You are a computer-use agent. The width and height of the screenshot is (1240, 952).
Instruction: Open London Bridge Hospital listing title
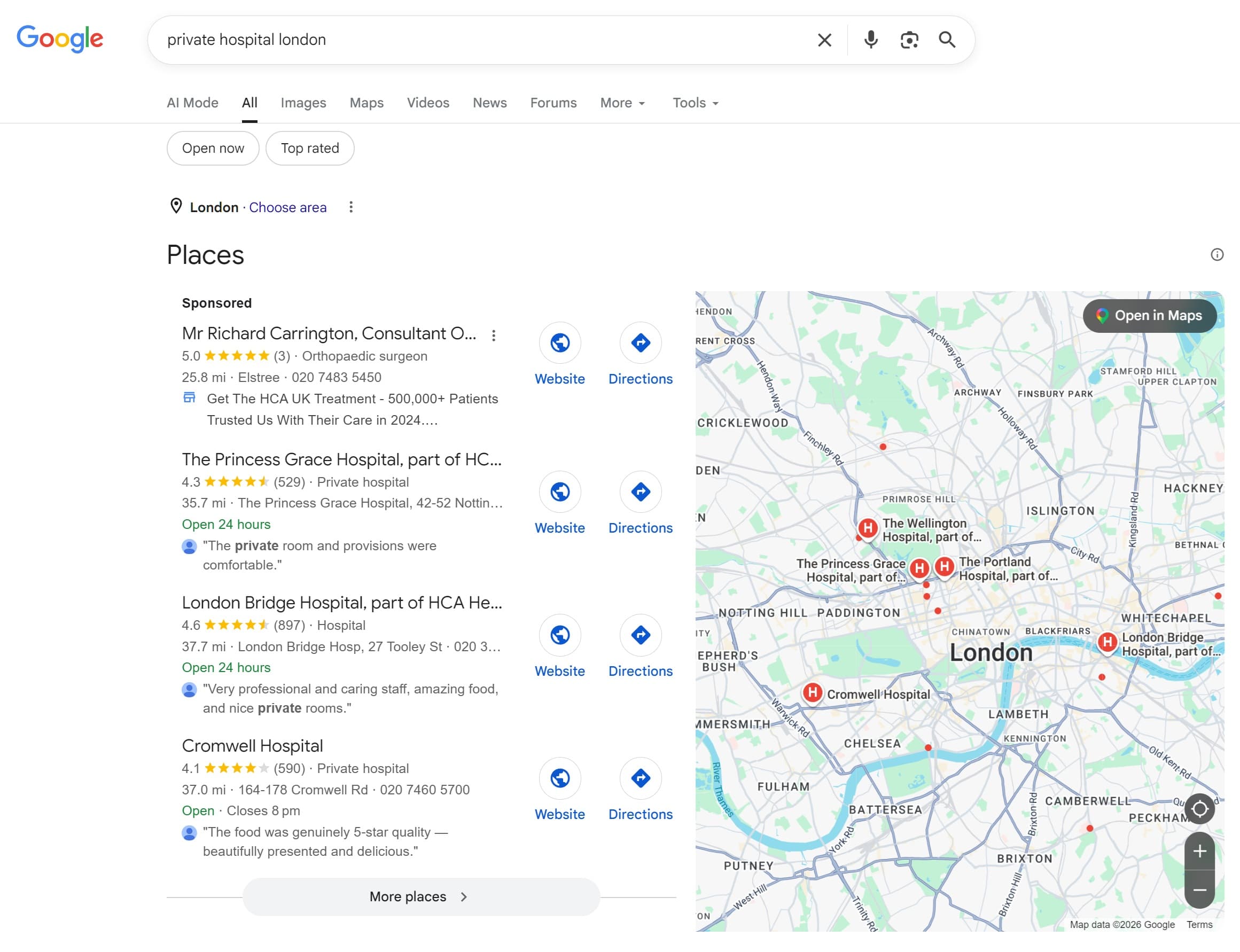click(342, 603)
